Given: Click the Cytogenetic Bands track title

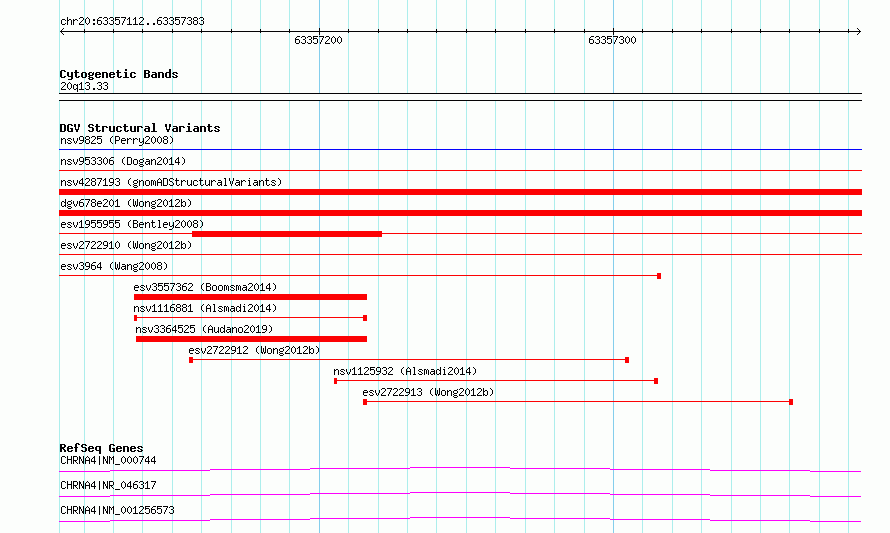Looking at the screenshot, I should point(119,74).
